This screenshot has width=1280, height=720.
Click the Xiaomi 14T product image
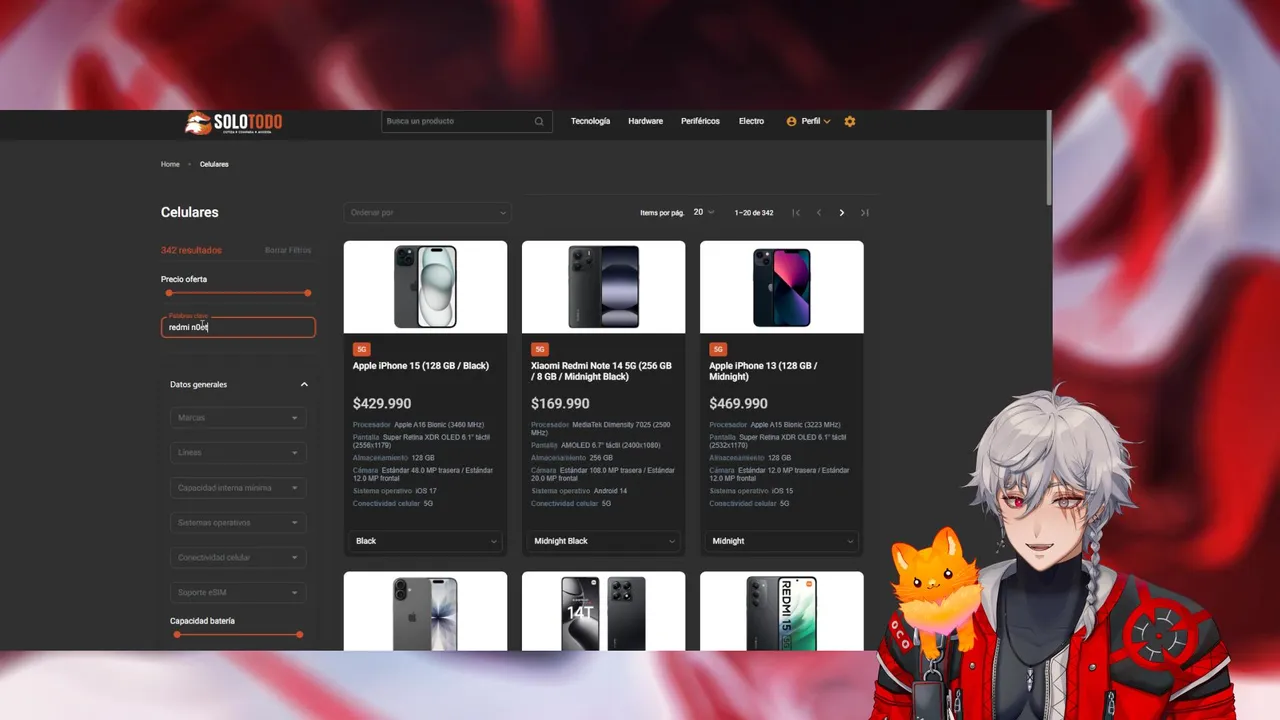coord(603,612)
